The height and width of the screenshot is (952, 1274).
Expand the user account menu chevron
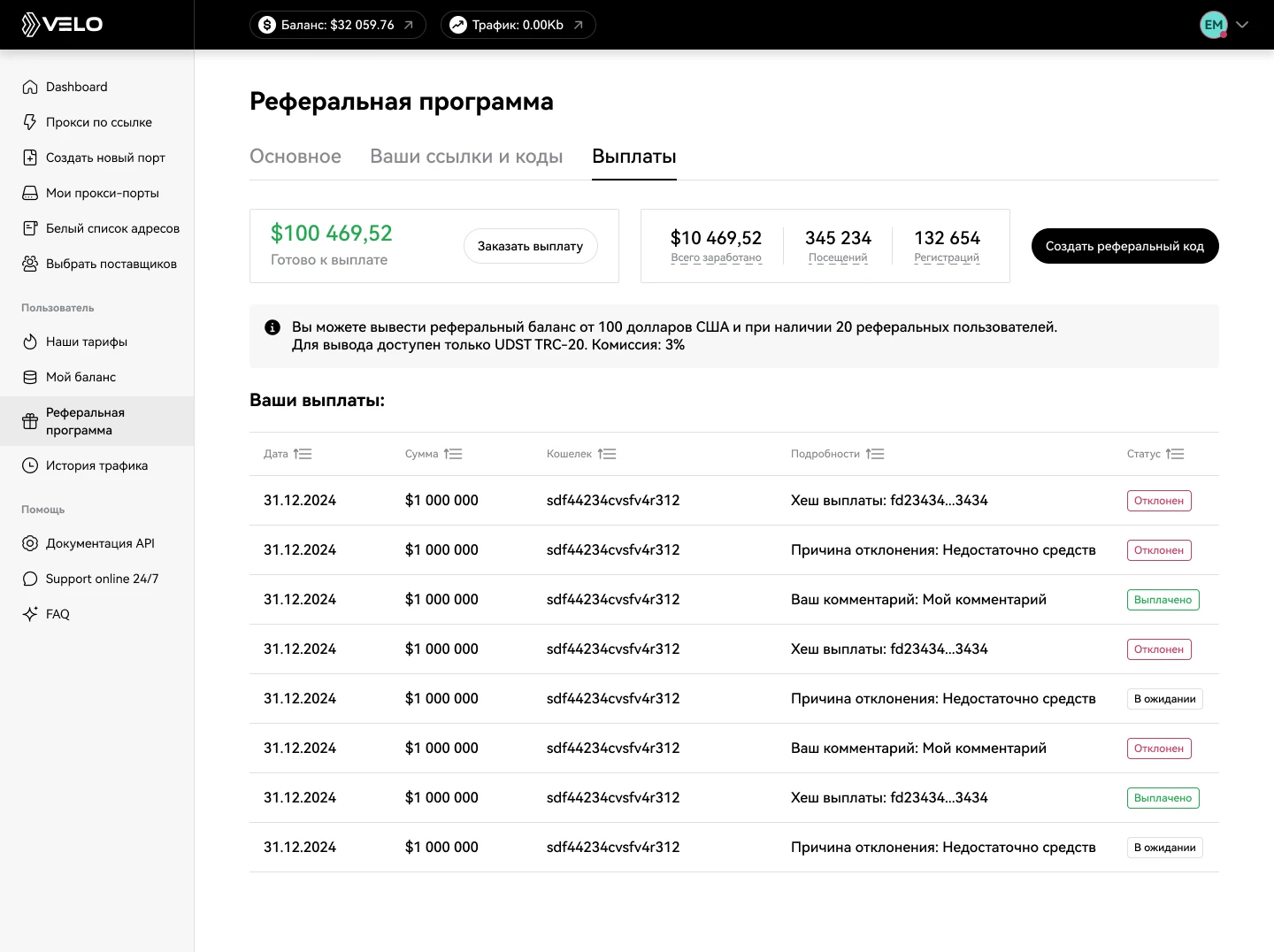pos(1242,25)
